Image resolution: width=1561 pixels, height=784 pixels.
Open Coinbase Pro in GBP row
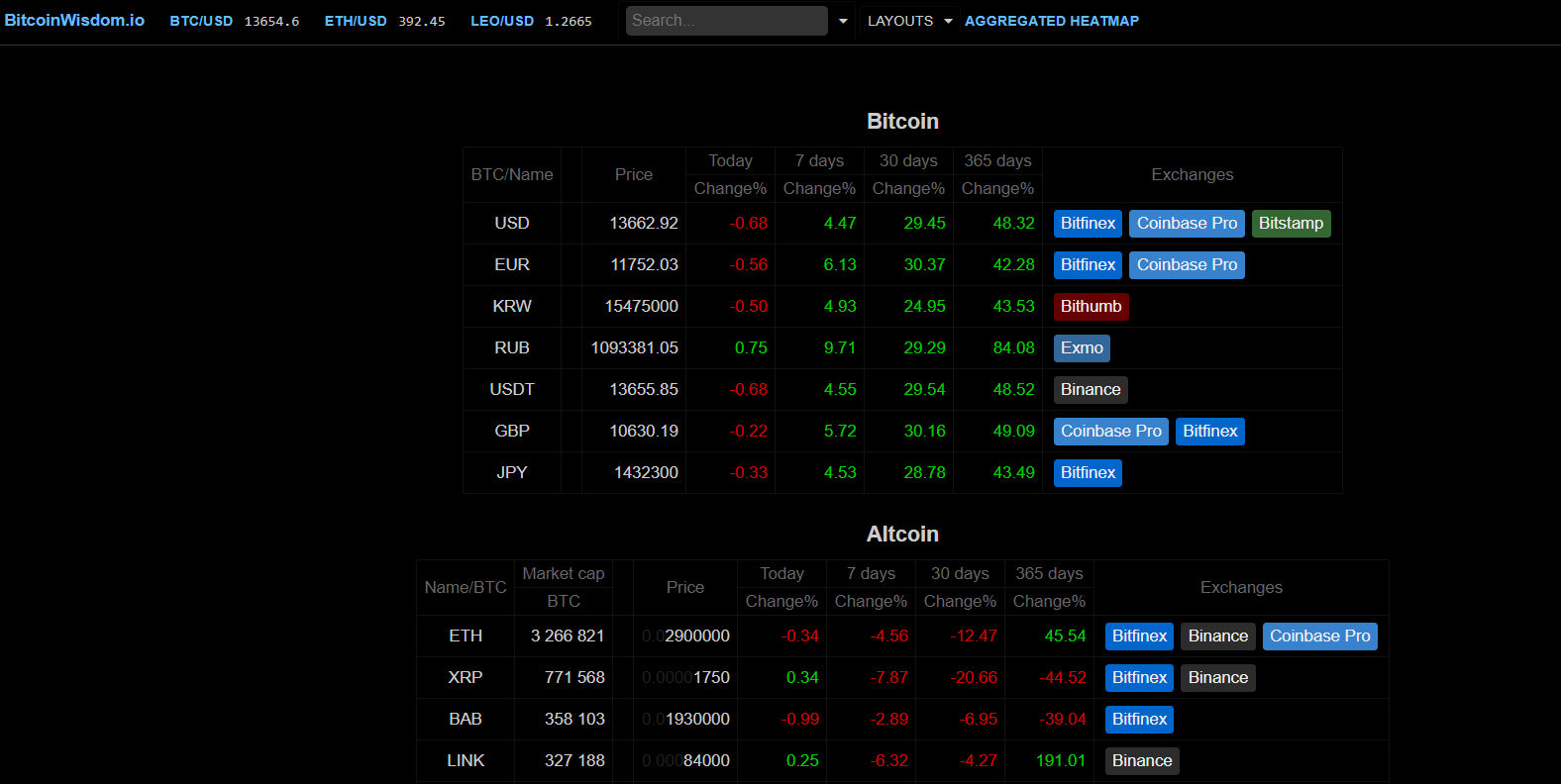pos(1111,432)
